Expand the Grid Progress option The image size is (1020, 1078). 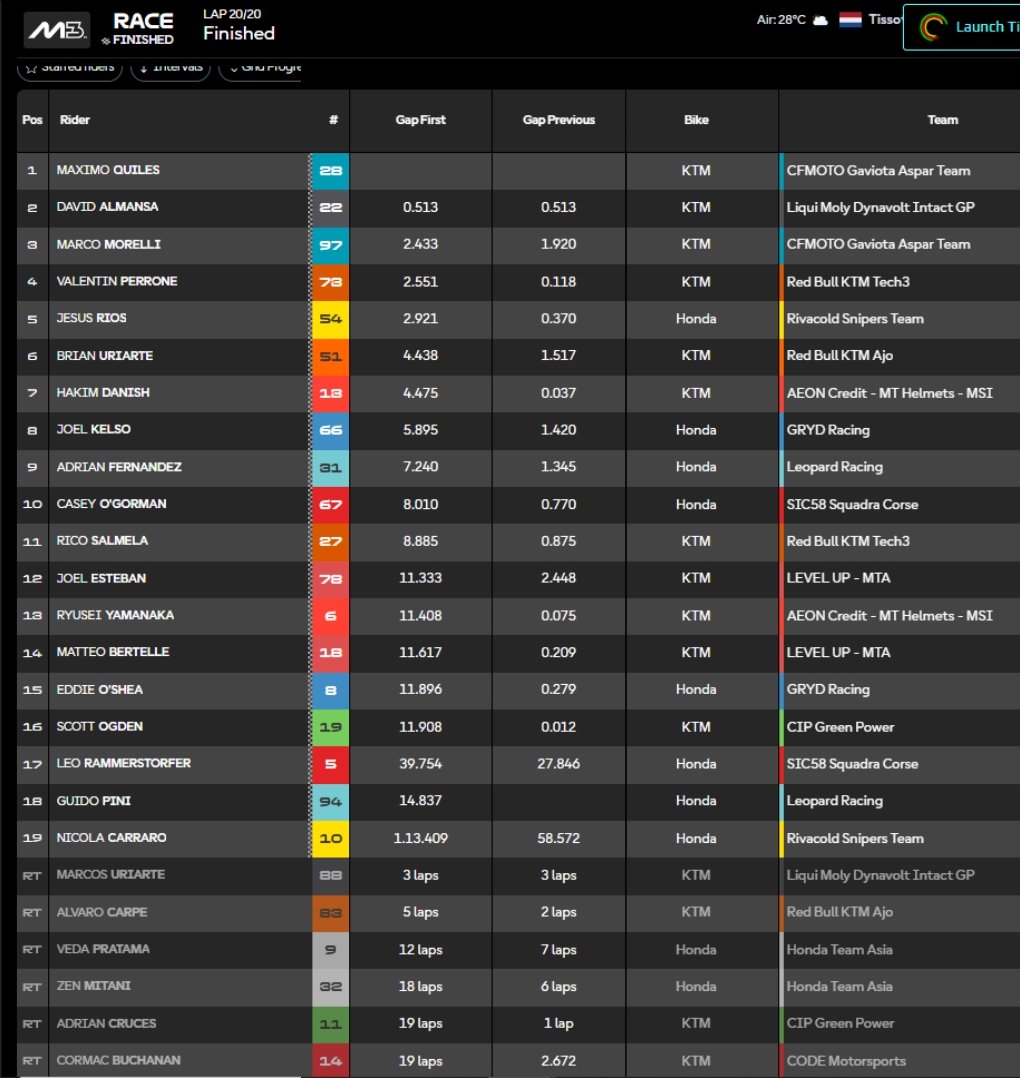pyautogui.click(x=260, y=68)
